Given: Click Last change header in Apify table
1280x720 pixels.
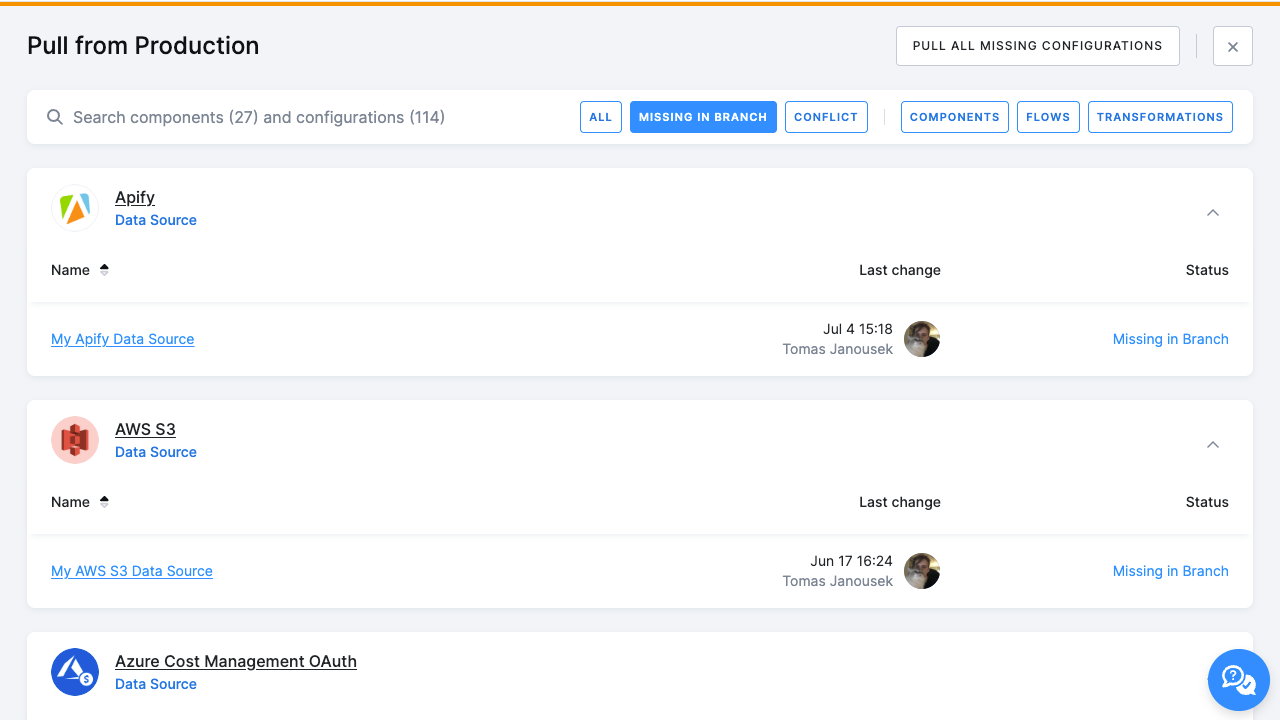Looking at the screenshot, I should 900,270.
